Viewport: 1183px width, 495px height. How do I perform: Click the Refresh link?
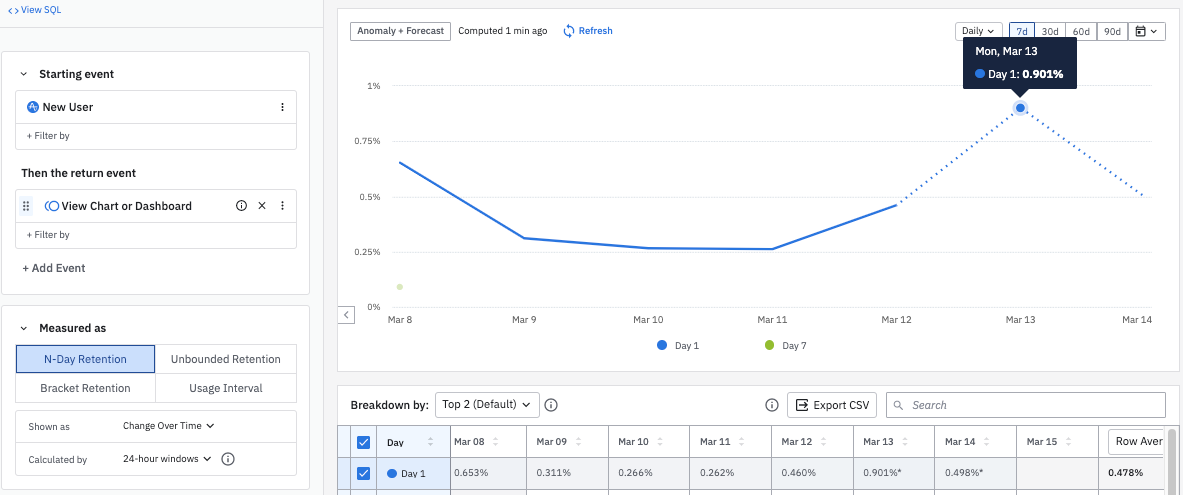(x=587, y=31)
